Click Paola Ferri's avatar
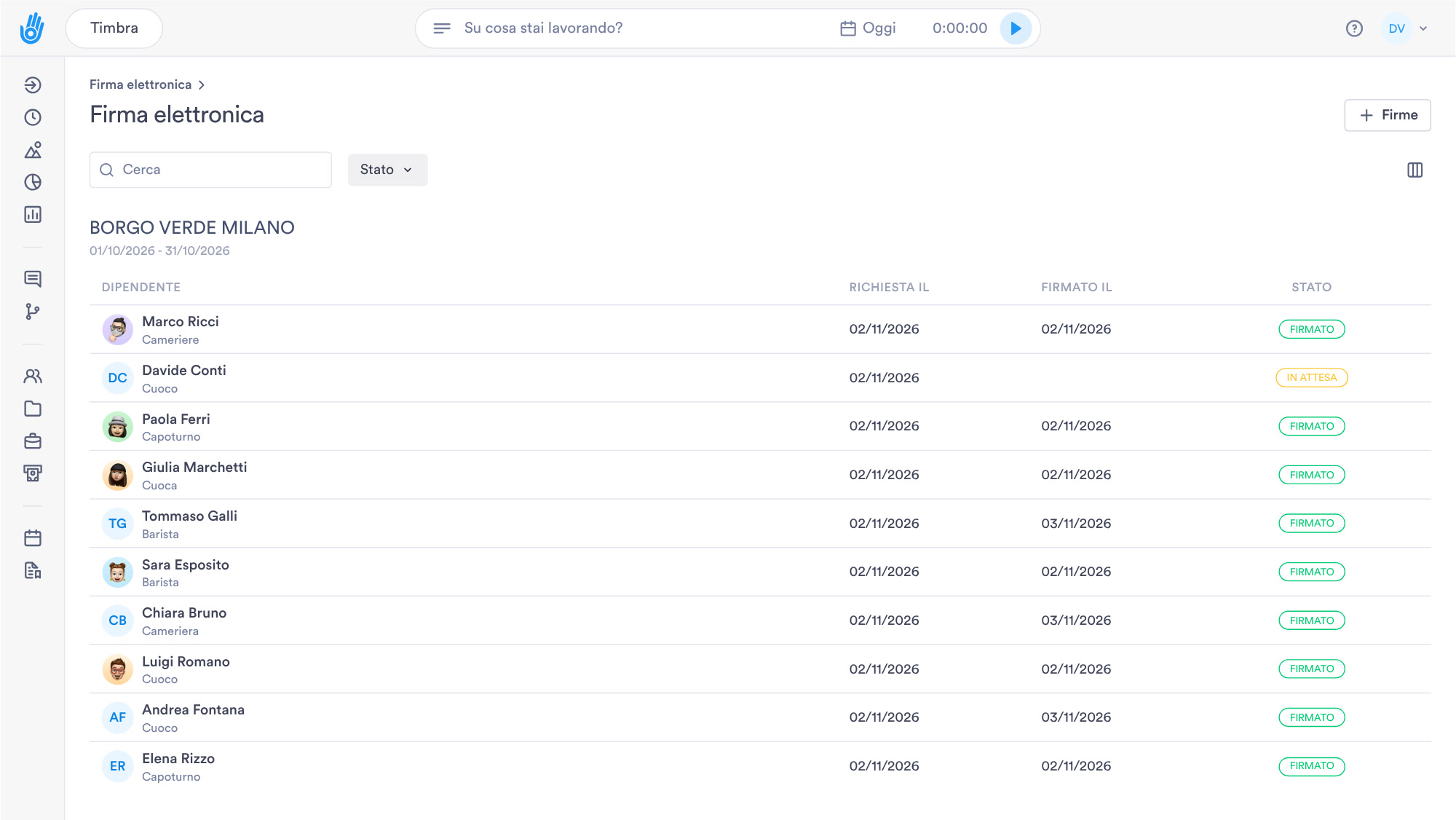The height and width of the screenshot is (820, 1456). pos(117,427)
